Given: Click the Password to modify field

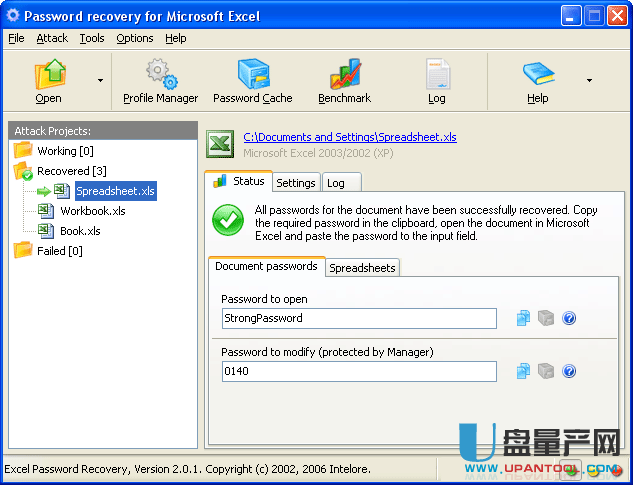Looking at the screenshot, I should point(359,372).
